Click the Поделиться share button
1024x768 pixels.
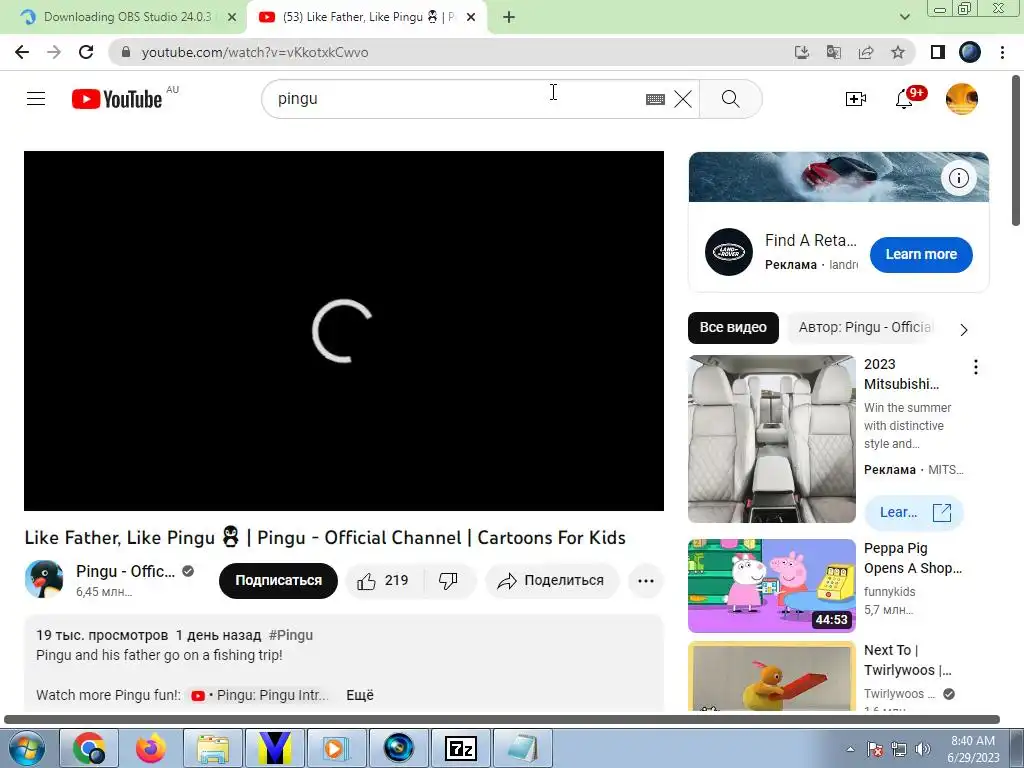pyautogui.click(x=552, y=581)
